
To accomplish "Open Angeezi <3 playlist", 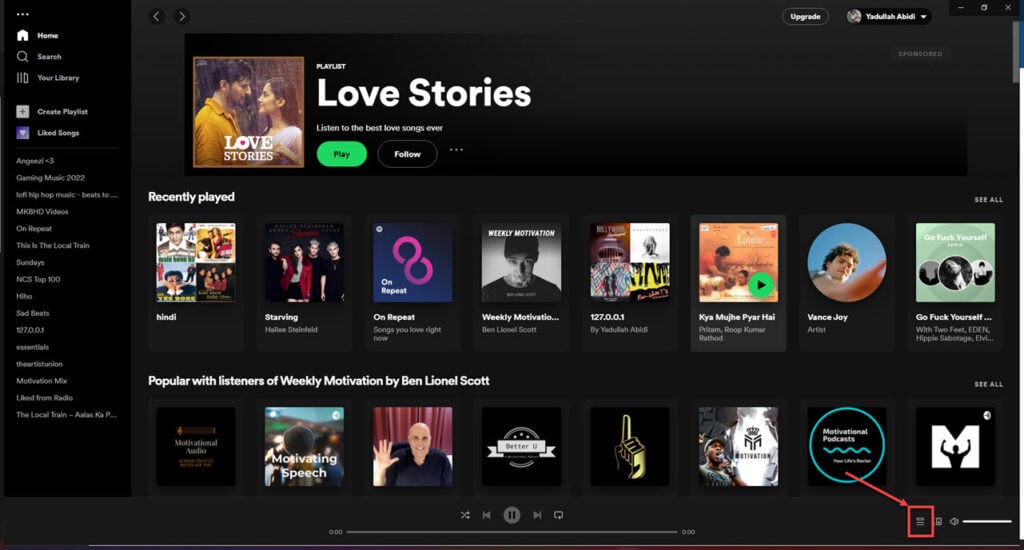I will click(35, 161).
